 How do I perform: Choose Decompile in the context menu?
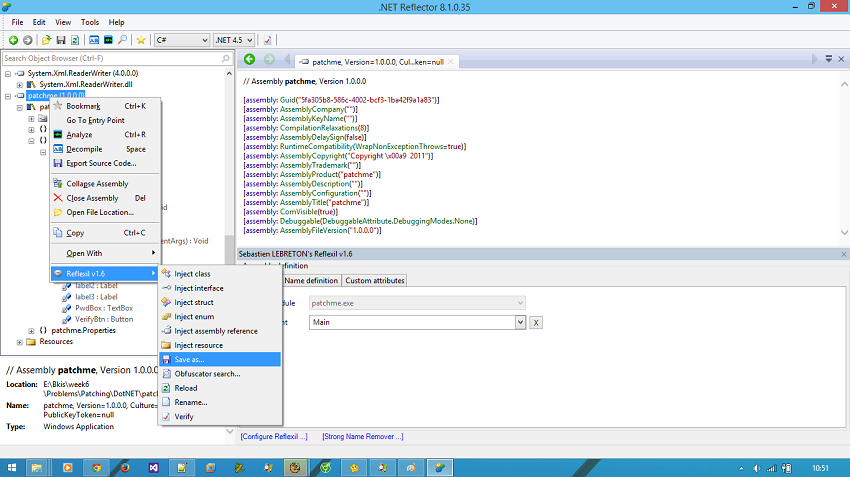(x=106, y=149)
